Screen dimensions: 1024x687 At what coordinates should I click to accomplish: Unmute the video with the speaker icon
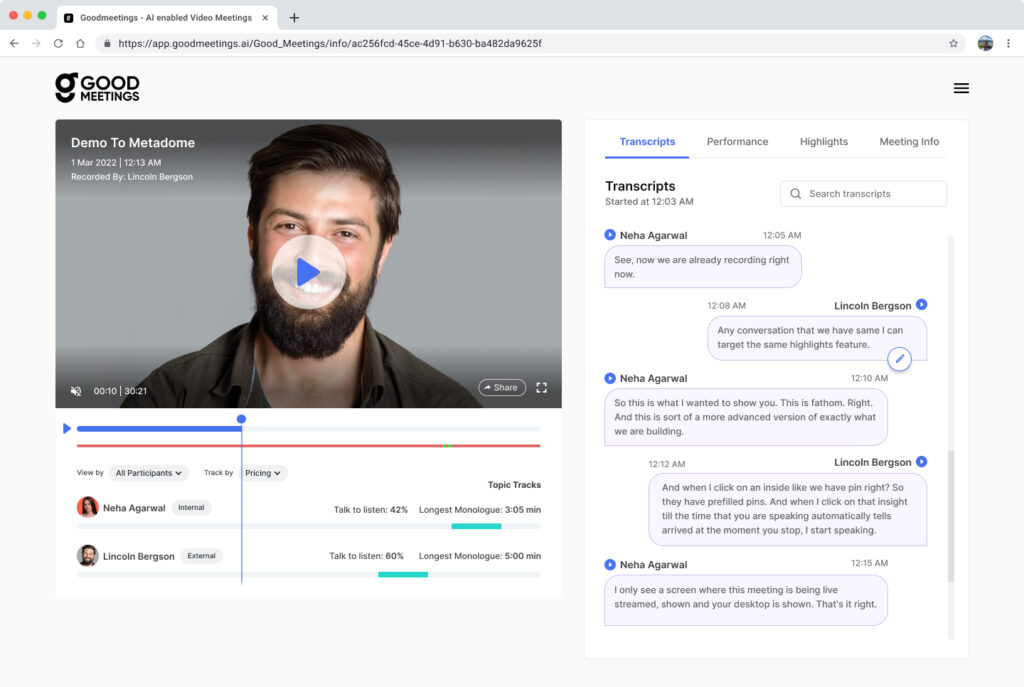pos(76,391)
